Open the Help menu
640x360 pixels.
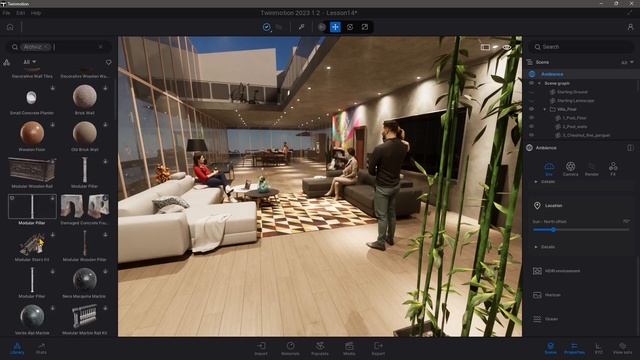coord(36,13)
